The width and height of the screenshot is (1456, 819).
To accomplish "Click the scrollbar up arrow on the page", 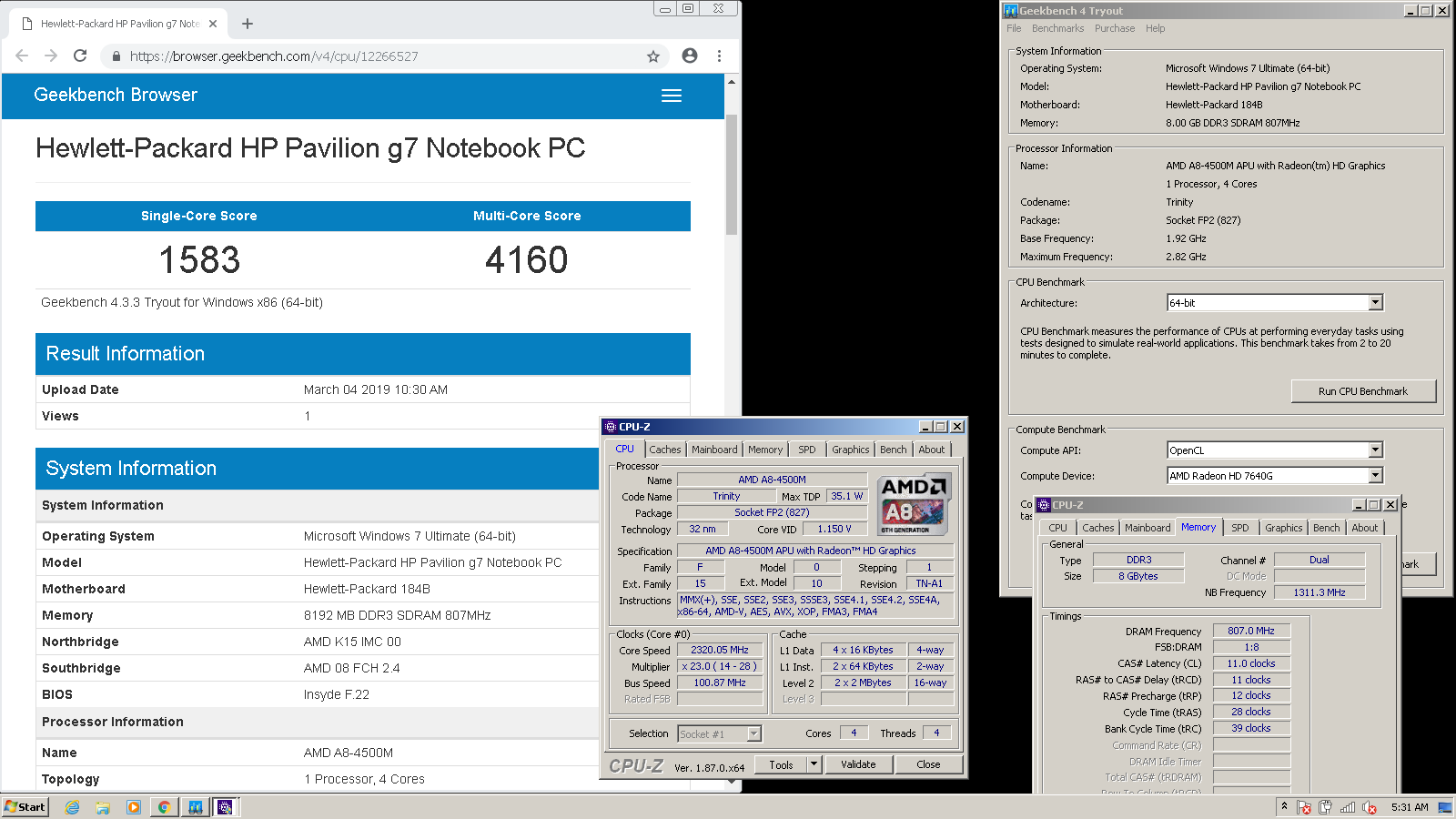I will tap(731, 82).
